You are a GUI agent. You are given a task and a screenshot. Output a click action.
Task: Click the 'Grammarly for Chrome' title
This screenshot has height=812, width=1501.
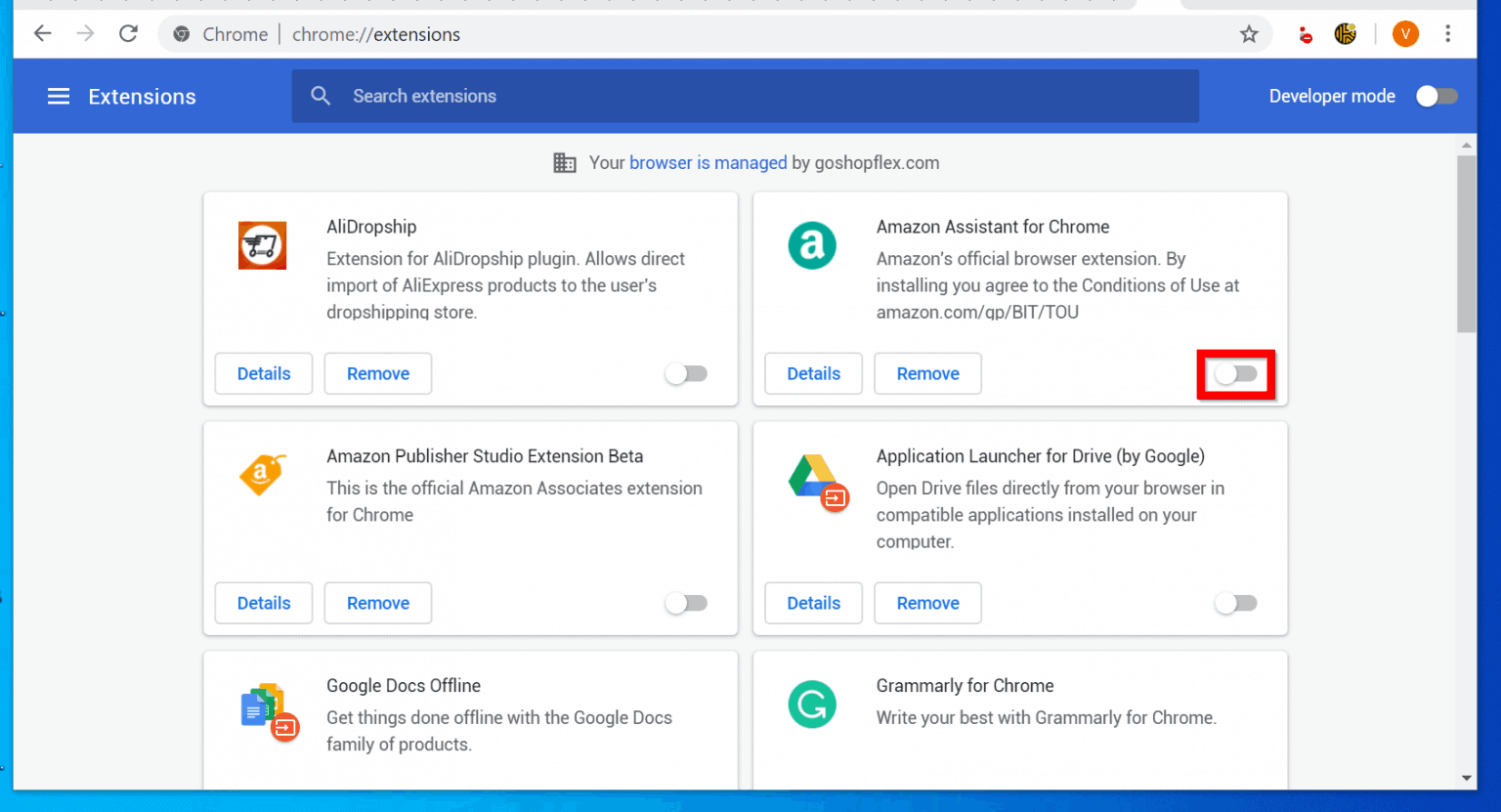(x=965, y=686)
